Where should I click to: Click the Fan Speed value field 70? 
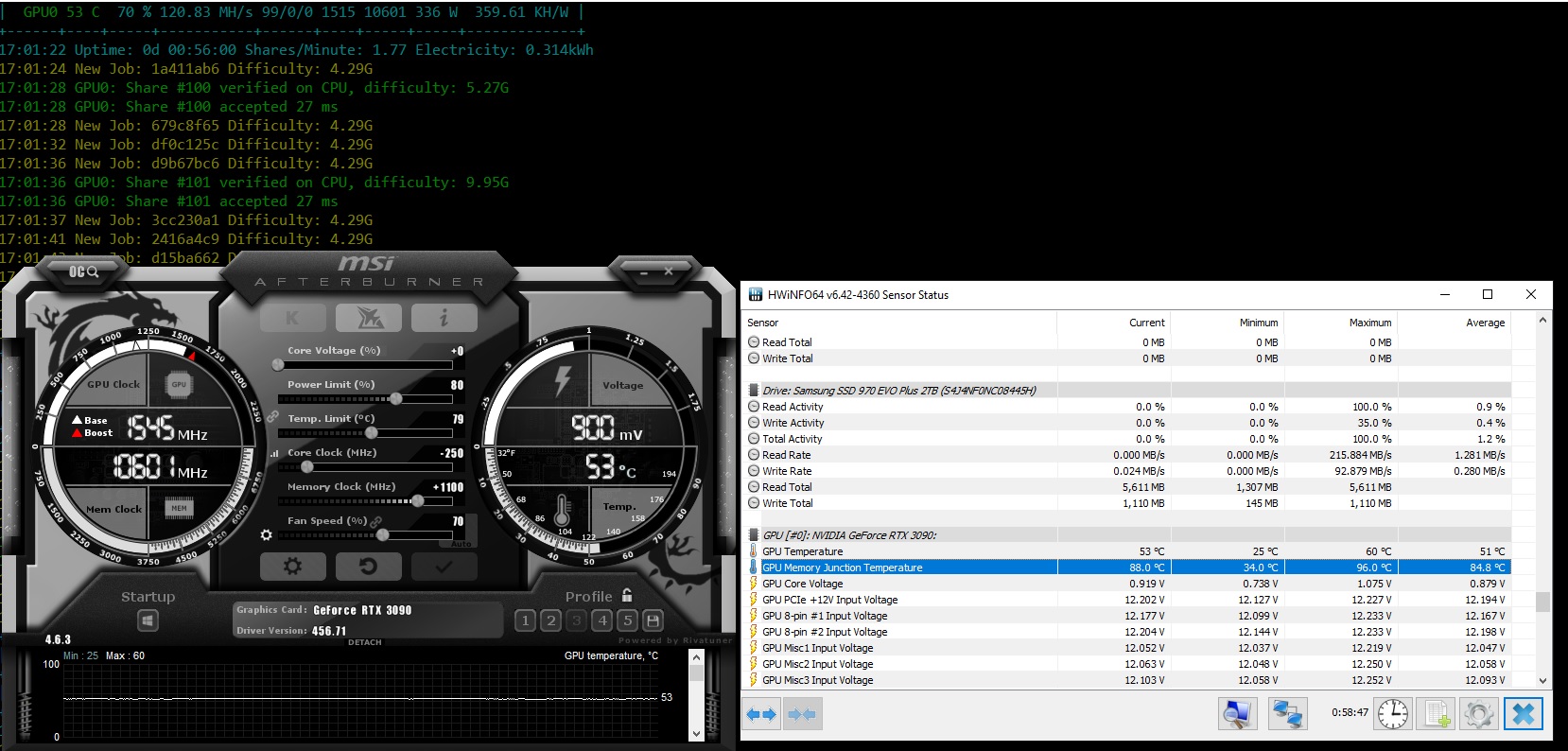pos(458,521)
